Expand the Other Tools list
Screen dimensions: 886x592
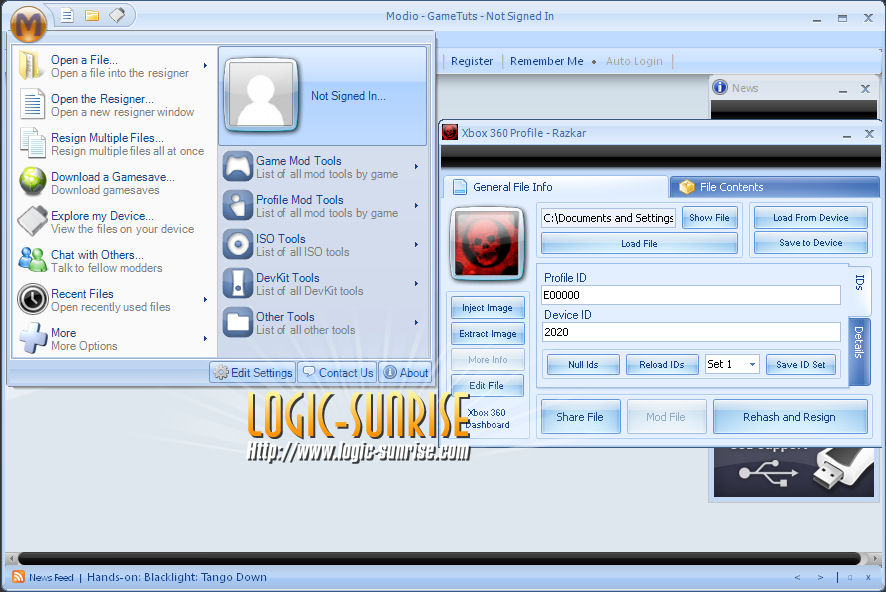tap(416, 323)
